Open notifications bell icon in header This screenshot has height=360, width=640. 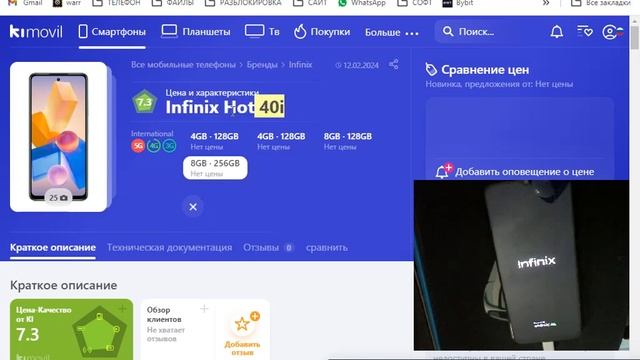(556, 32)
